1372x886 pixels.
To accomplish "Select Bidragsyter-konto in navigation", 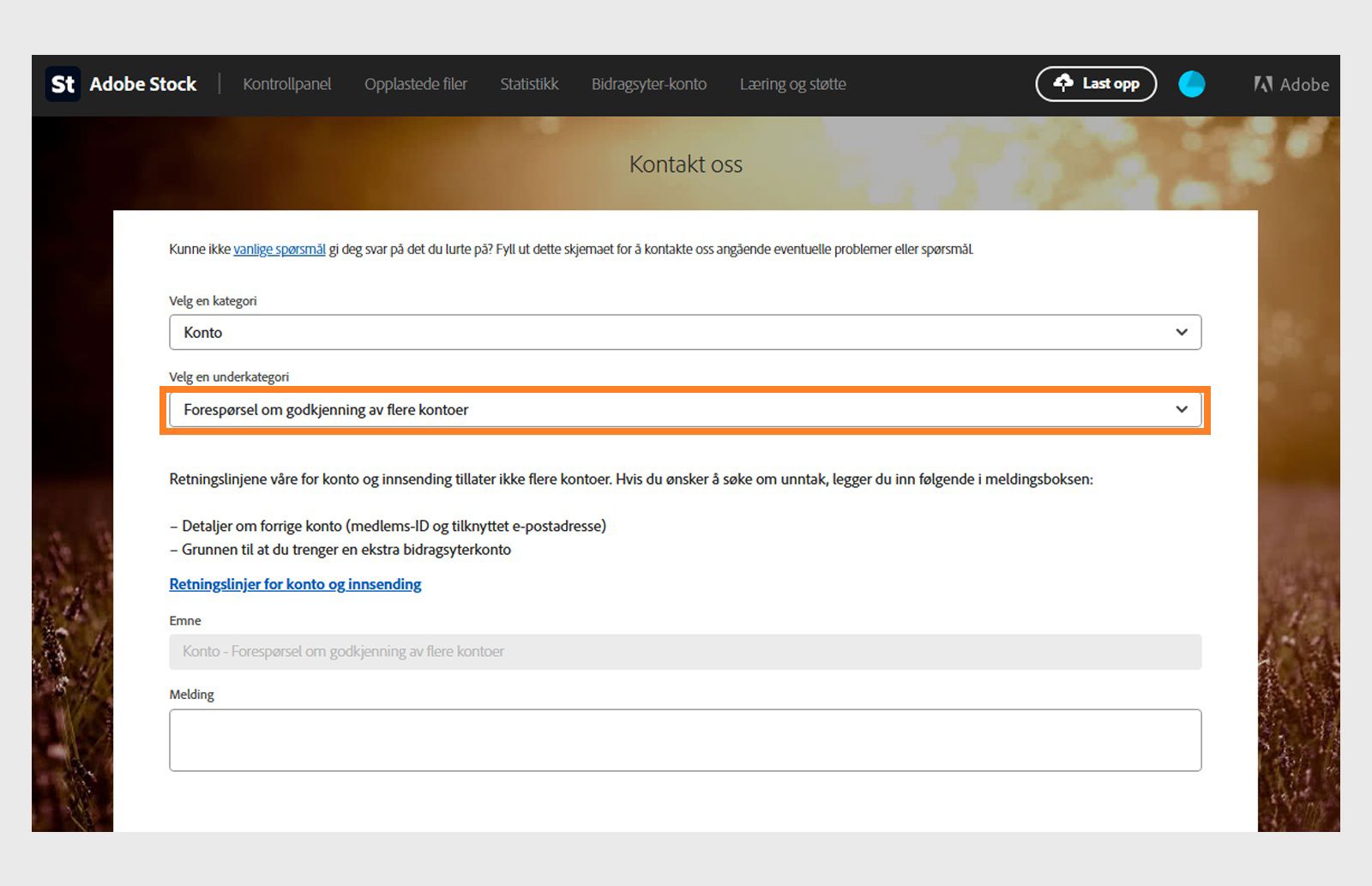I will point(649,84).
